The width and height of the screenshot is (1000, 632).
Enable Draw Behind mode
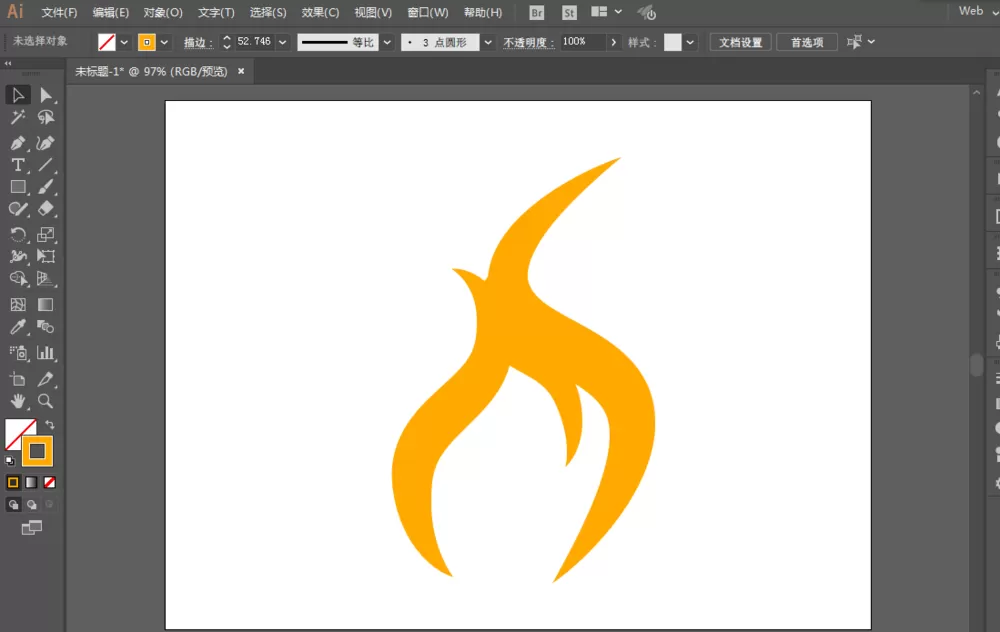[x=31, y=505]
